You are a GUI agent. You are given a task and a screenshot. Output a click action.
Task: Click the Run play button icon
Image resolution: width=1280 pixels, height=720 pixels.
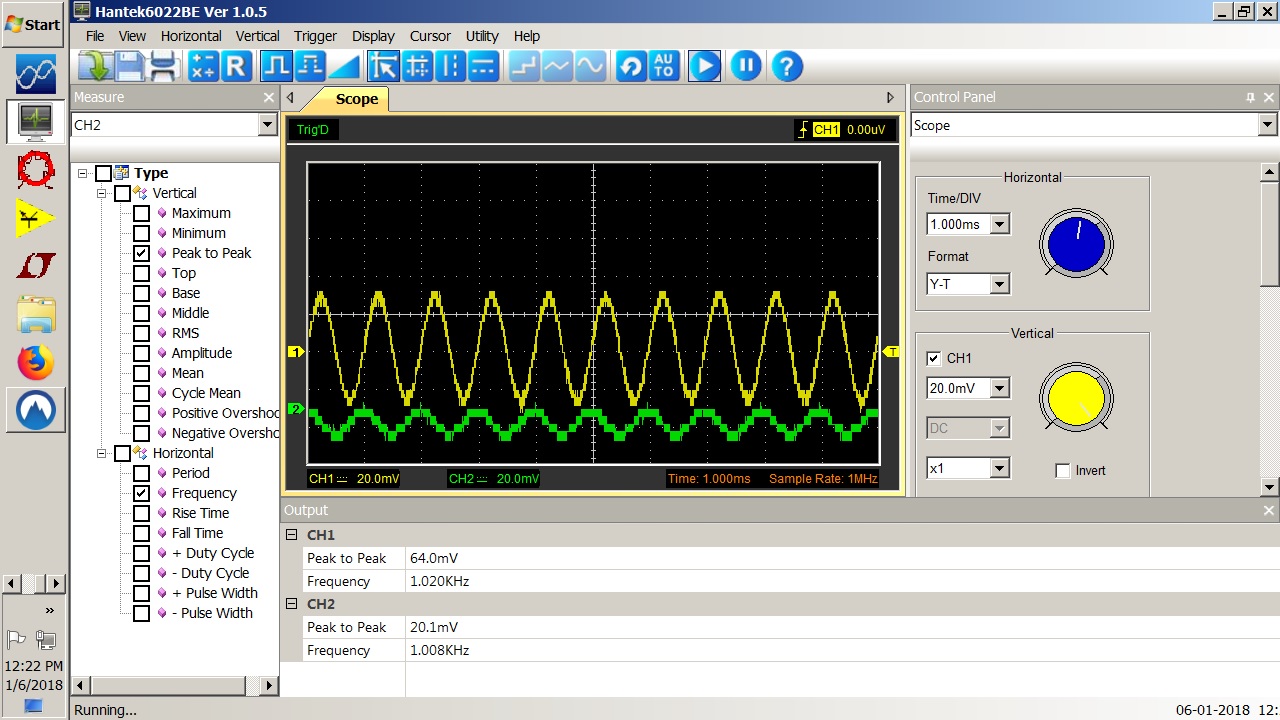704,66
